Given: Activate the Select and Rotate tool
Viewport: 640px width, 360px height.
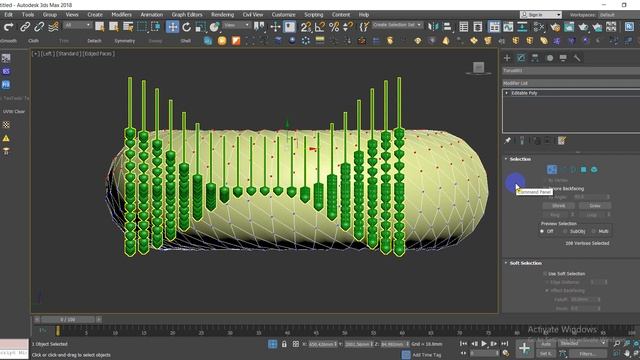Looking at the screenshot, I should click(x=187, y=27).
